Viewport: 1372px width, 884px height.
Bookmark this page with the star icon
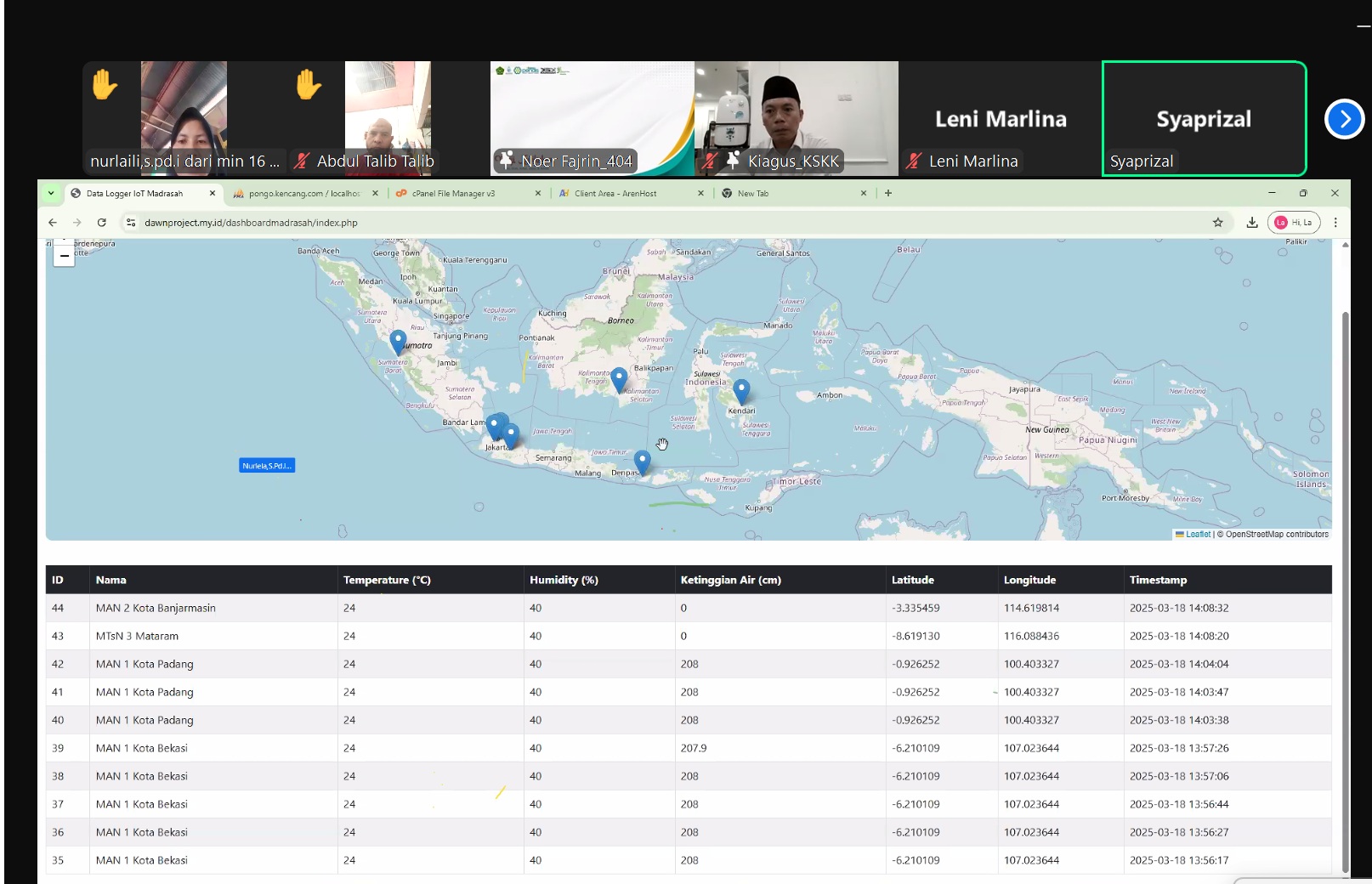coord(1217,223)
